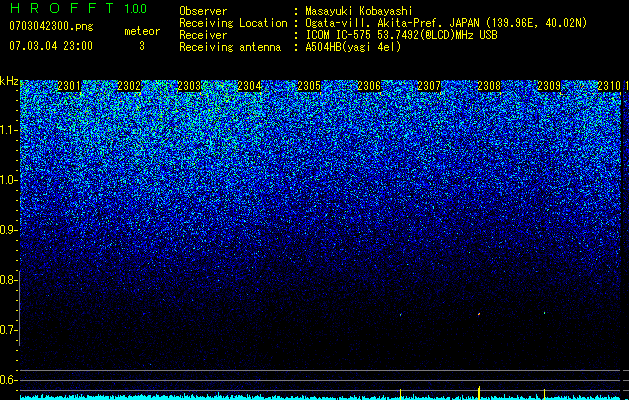Click Ogata-vill. Akita-Pref. JAPAN location text

446,23
